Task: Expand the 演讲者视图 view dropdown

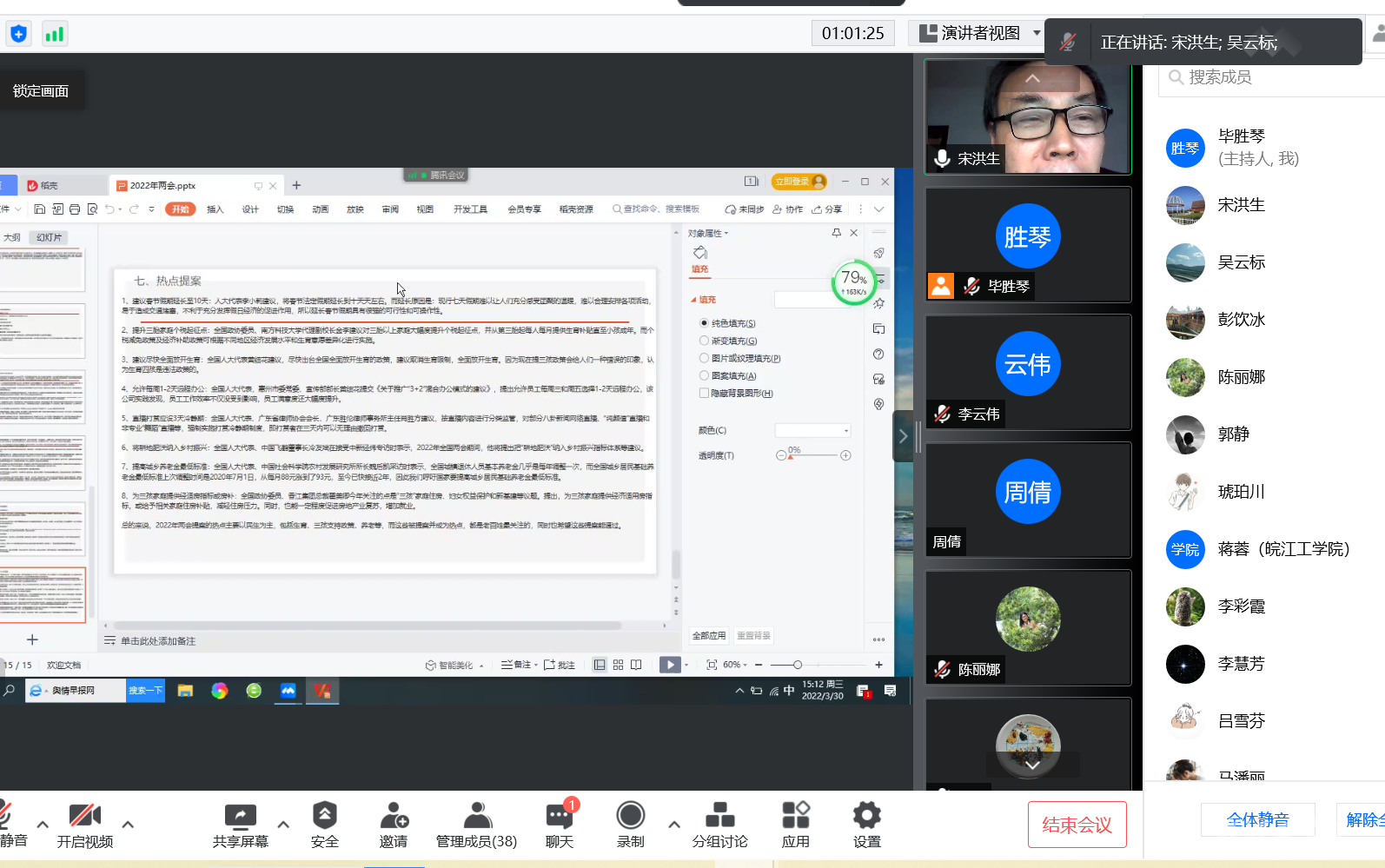Action: pyautogui.click(x=1037, y=33)
